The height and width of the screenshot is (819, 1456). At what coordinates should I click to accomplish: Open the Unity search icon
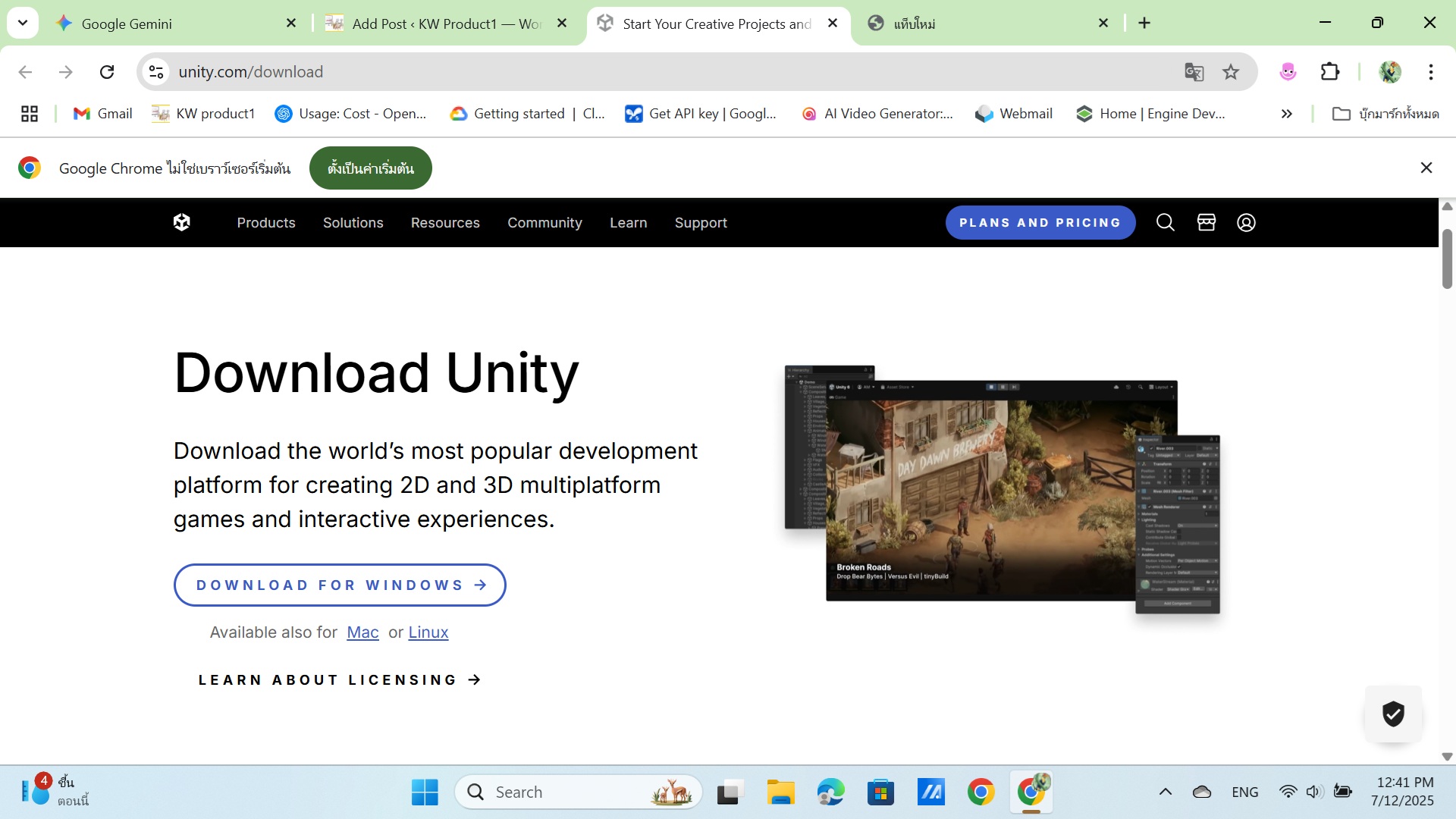coord(1165,222)
